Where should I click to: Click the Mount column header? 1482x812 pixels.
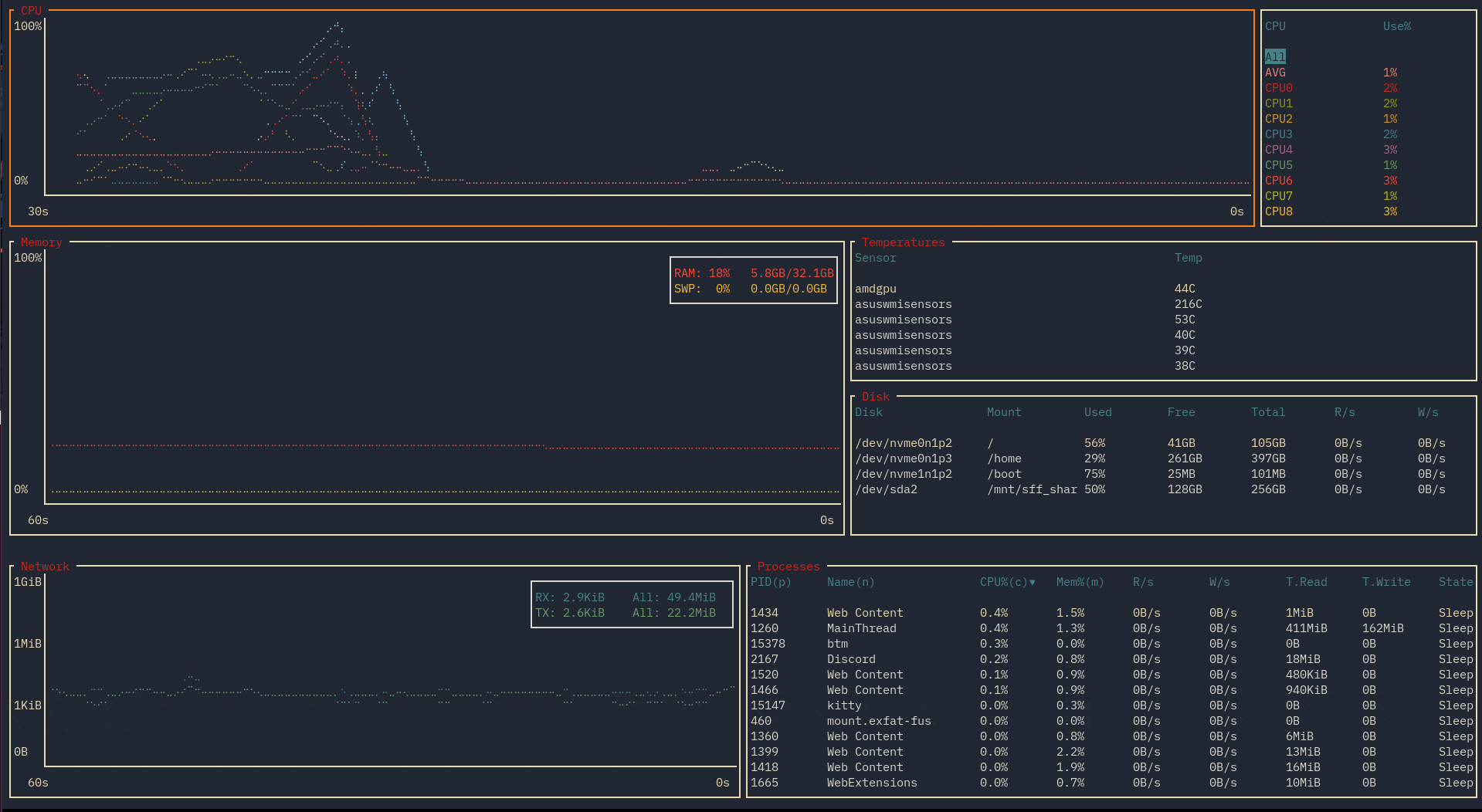coord(1004,412)
